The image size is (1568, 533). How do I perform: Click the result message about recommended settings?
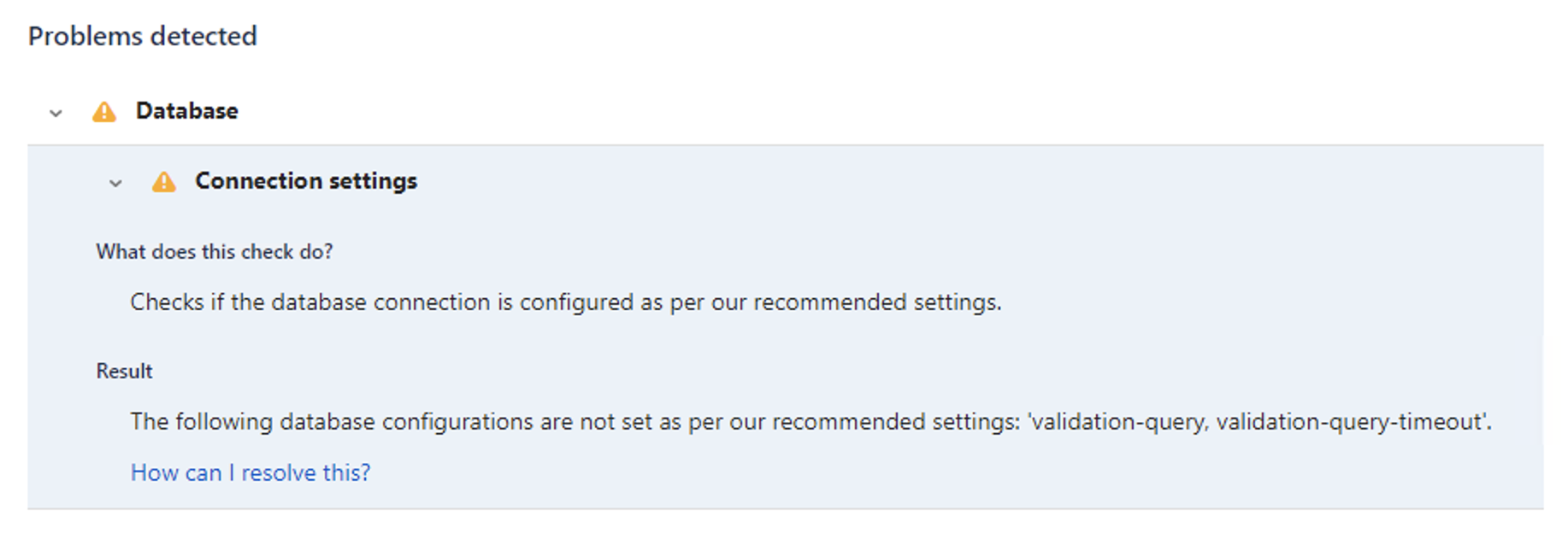coord(811,422)
